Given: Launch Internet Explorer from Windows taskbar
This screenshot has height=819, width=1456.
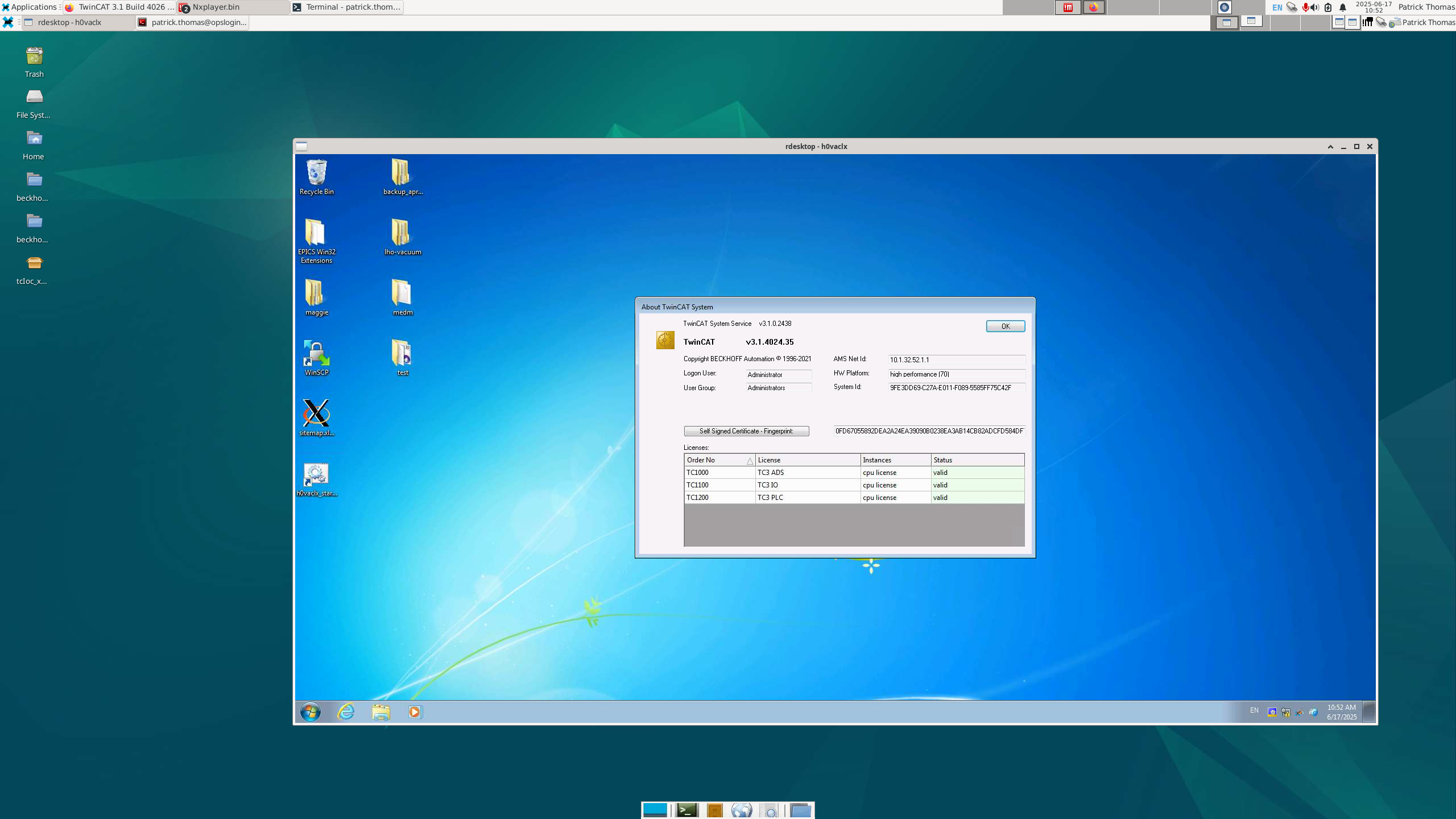Looking at the screenshot, I should (346, 712).
